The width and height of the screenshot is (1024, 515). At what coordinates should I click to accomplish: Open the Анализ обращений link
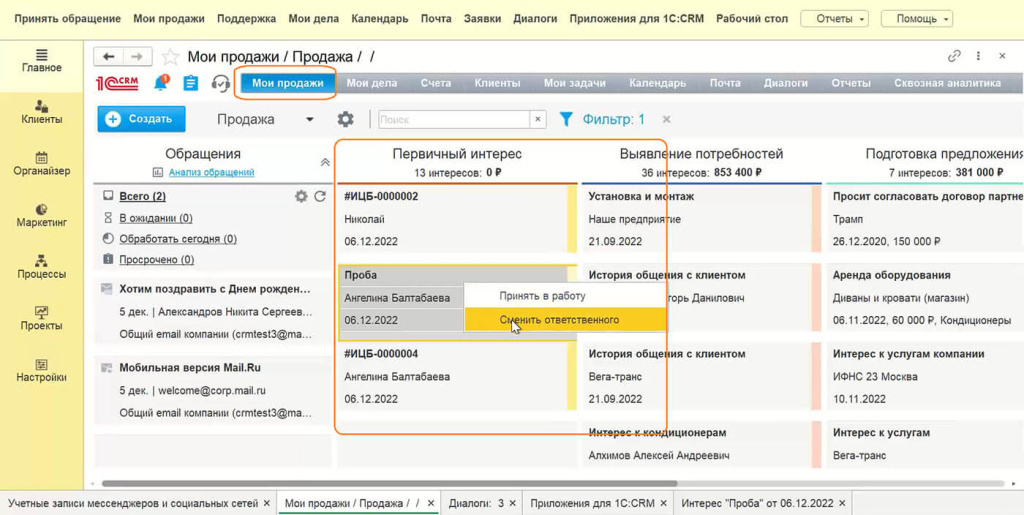(211, 172)
